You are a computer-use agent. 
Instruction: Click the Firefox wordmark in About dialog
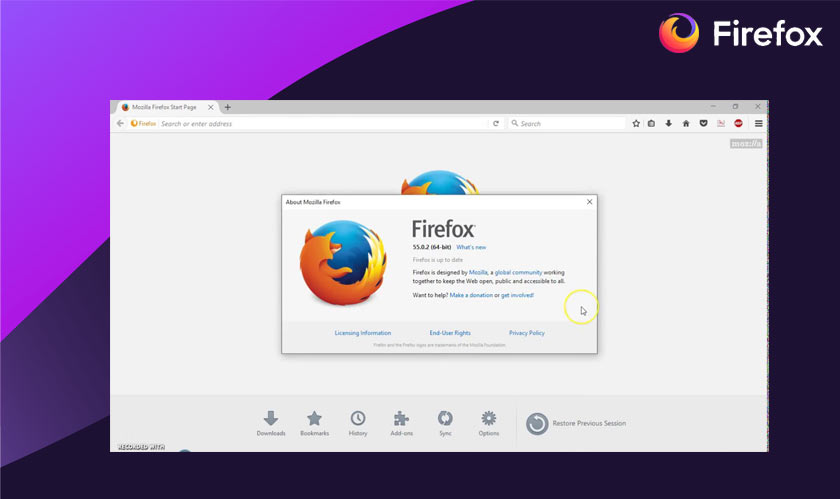pyautogui.click(x=444, y=229)
